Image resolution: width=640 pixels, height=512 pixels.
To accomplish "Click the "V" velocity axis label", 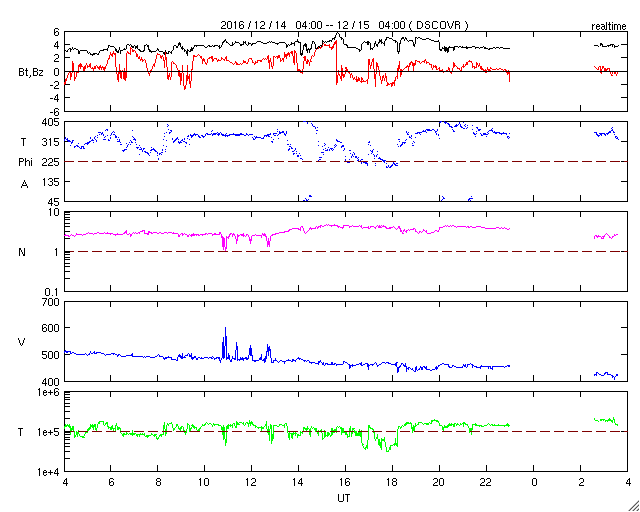I will point(22,342).
